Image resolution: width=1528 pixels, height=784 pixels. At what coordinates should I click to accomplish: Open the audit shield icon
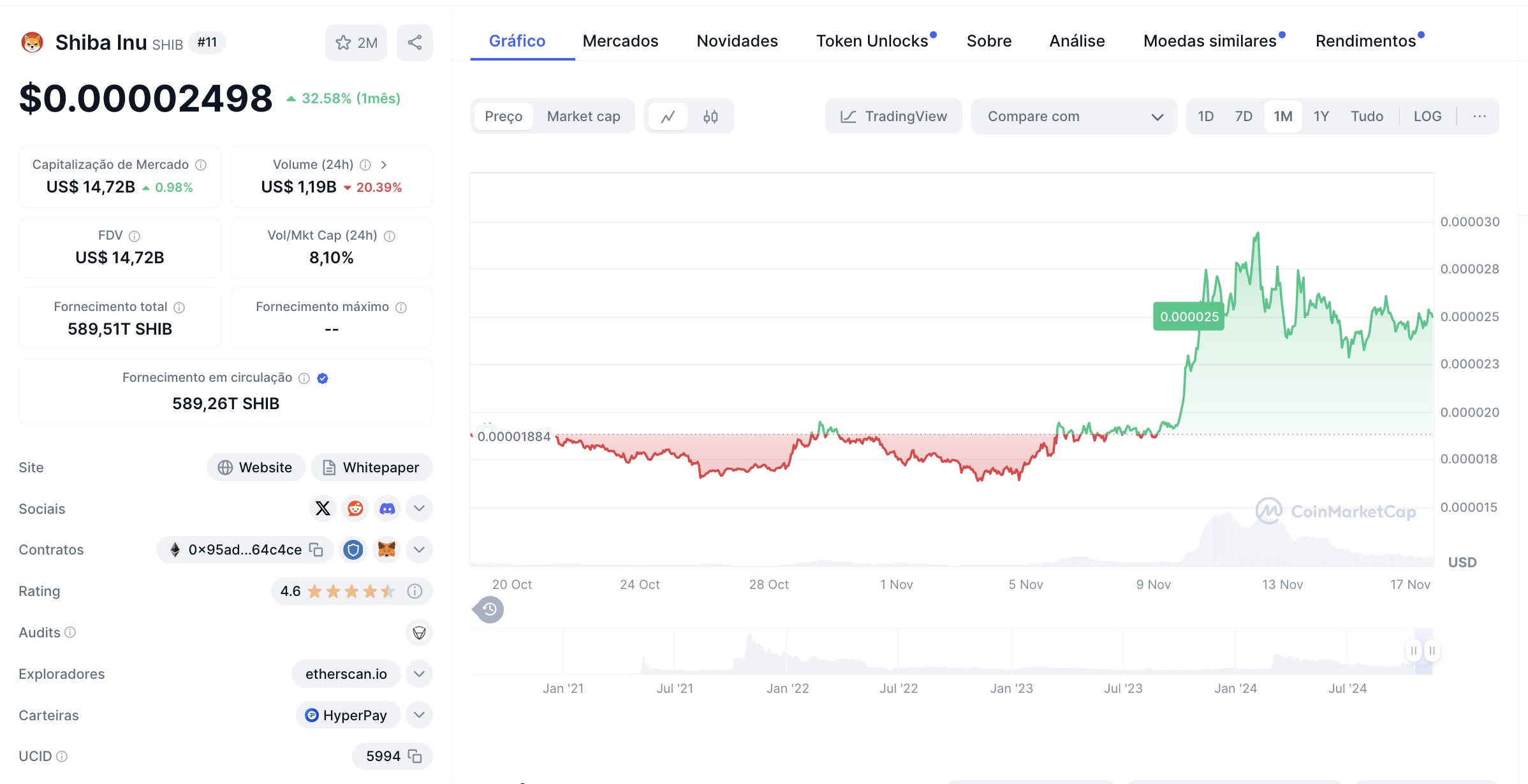(419, 632)
